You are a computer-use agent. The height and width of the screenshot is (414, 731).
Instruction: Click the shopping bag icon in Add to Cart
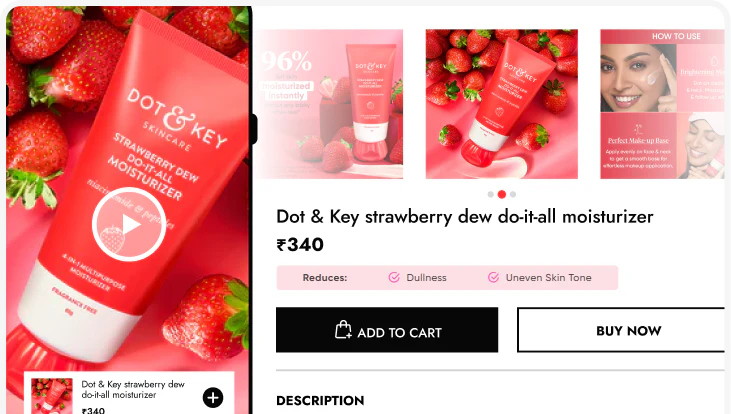click(x=343, y=330)
